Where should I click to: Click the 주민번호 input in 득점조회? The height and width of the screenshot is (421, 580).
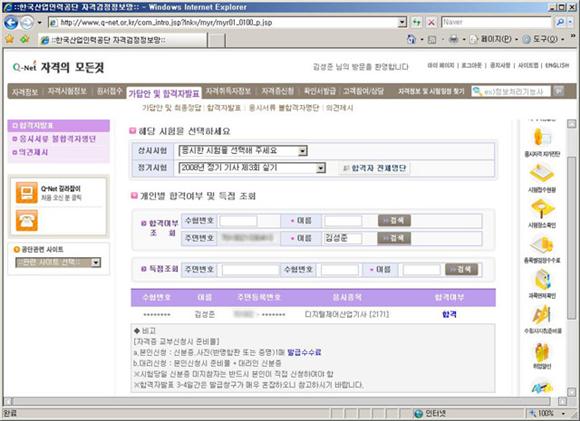tap(250, 270)
